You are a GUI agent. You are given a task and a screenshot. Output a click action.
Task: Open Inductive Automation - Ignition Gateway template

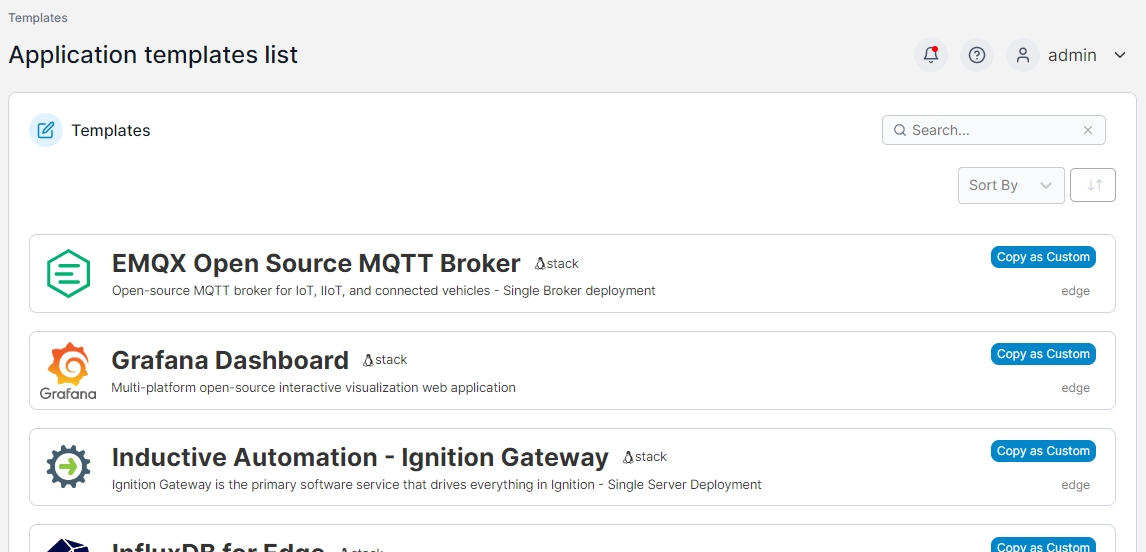[x=360, y=457]
